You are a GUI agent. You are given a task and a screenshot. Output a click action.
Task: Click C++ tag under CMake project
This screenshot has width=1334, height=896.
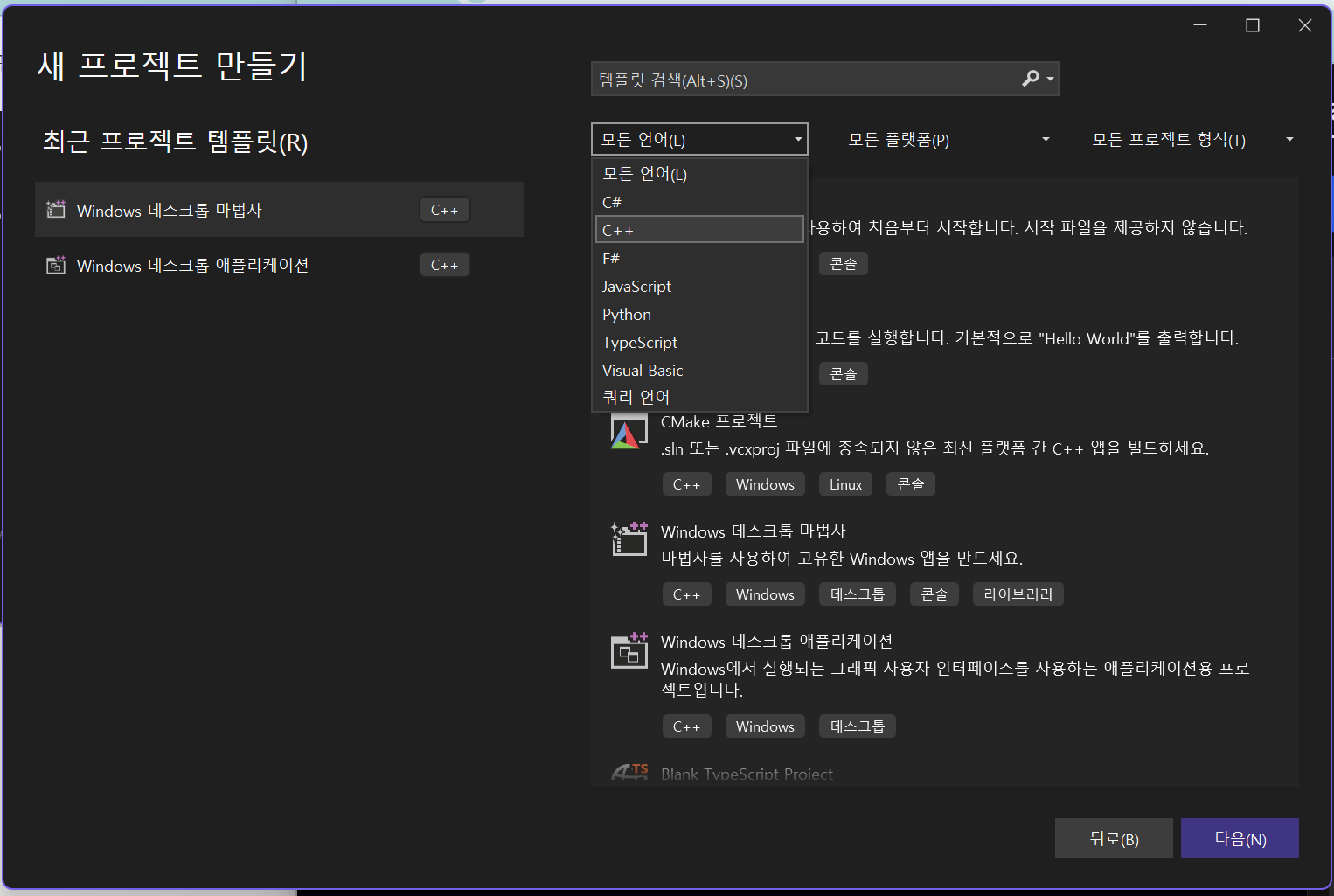pyautogui.click(x=686, y=484)
